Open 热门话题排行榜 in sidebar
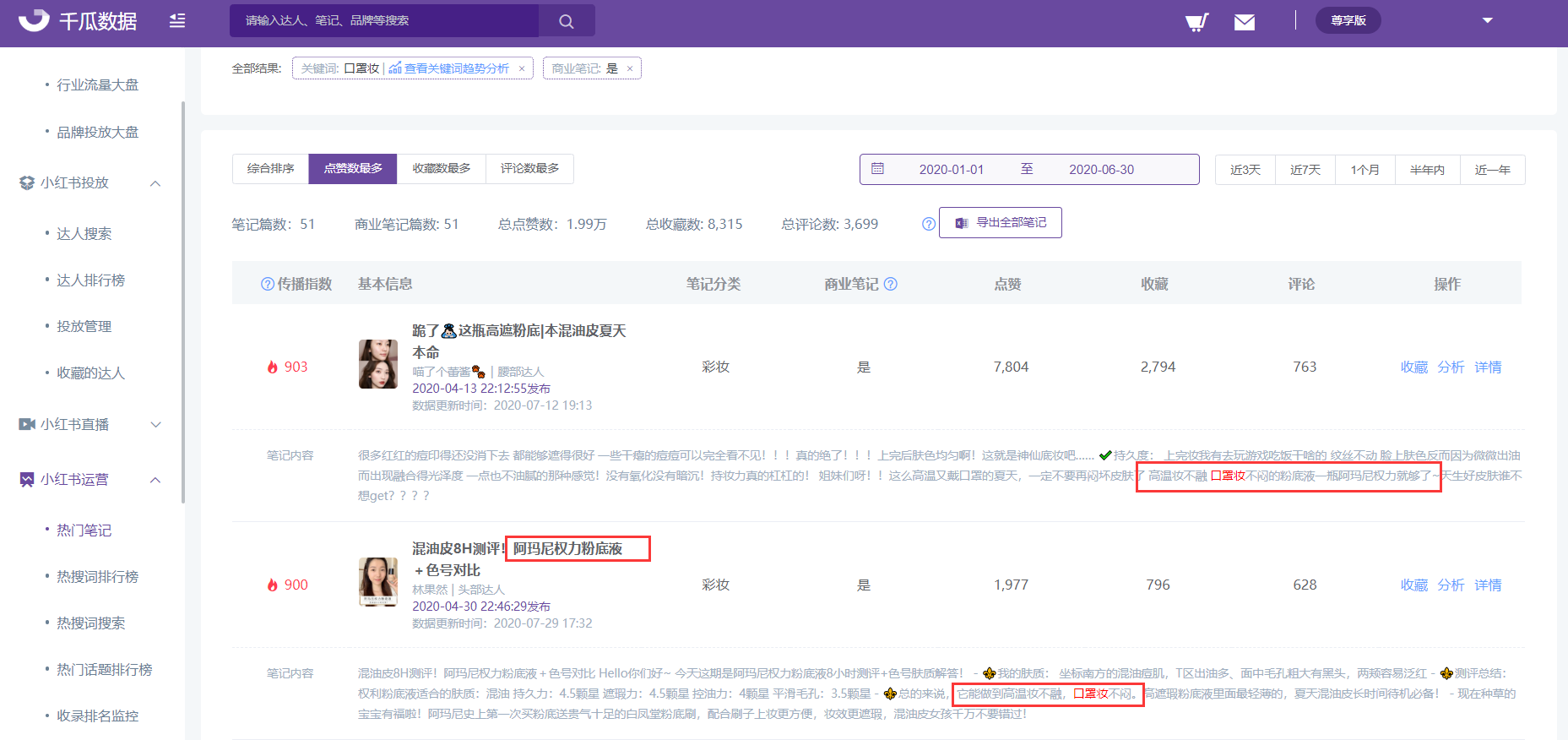Viewport: 1568px width, 740px height. point(104,669)
